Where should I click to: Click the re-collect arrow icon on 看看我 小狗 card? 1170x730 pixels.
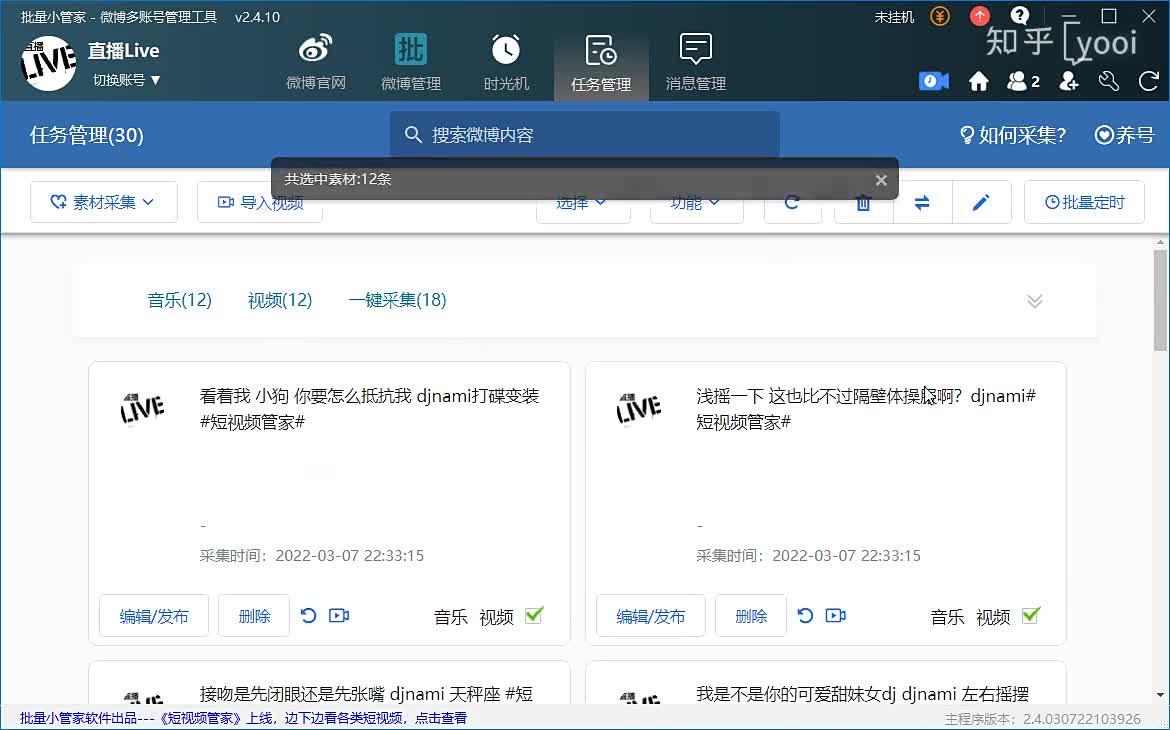coord(308,615)
